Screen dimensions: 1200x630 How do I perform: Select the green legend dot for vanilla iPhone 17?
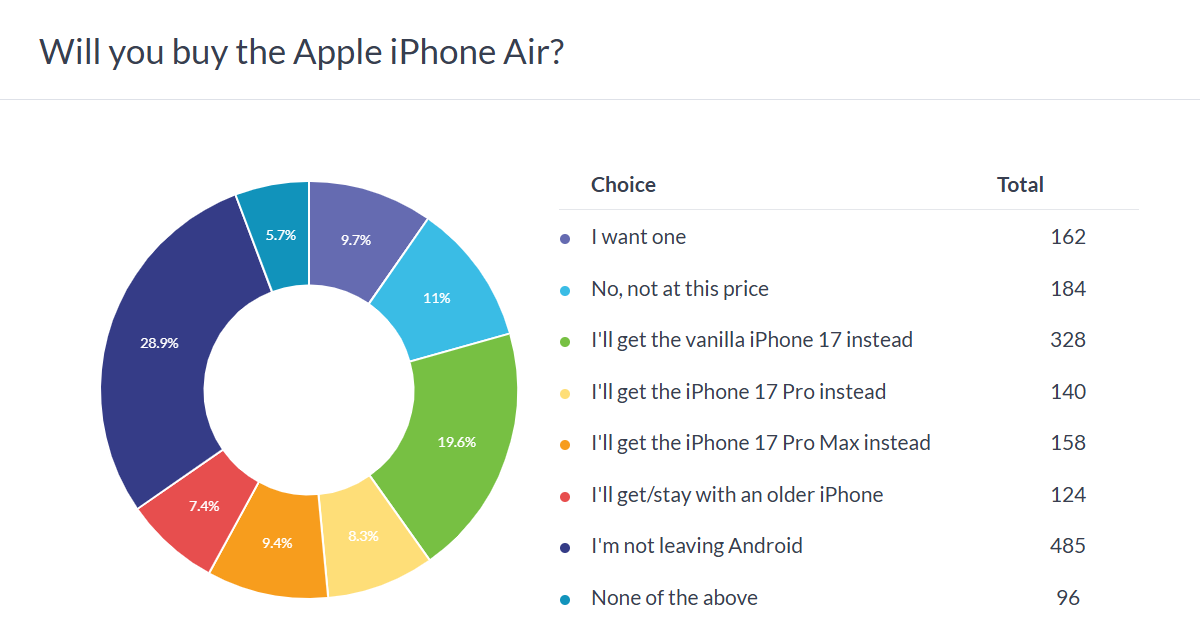point(565,341)
